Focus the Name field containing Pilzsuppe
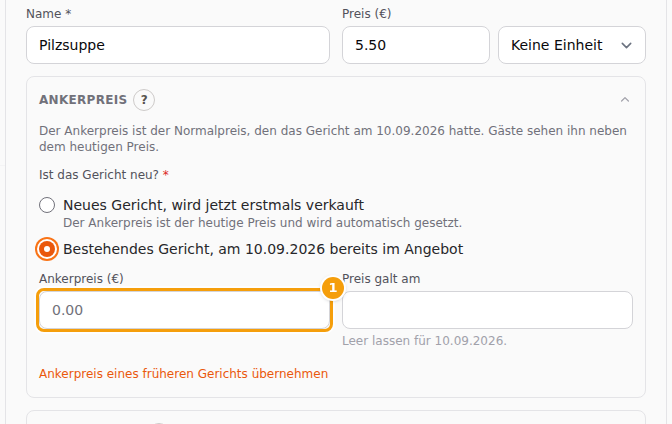The image size is (672, 424). point(178,45)
